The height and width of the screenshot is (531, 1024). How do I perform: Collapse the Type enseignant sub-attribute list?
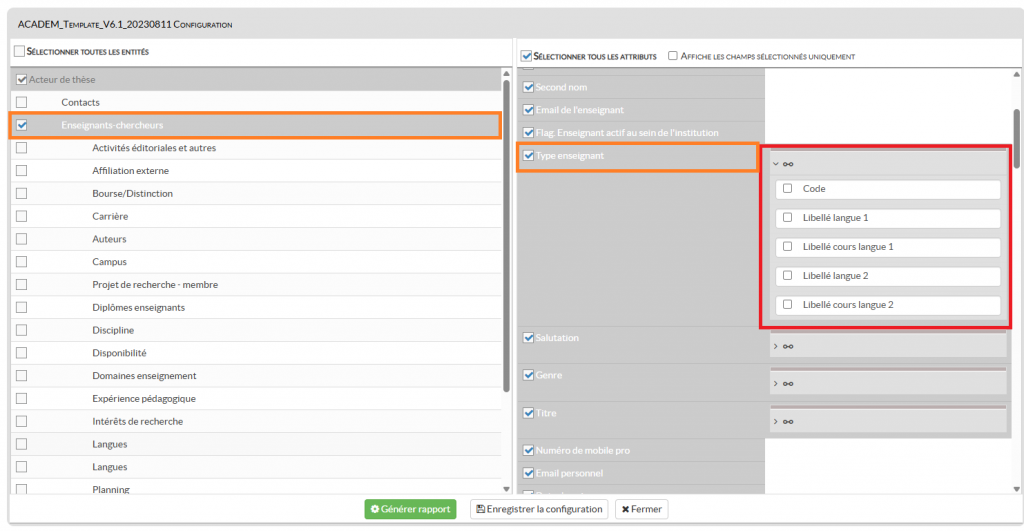[x=776, y=164]
